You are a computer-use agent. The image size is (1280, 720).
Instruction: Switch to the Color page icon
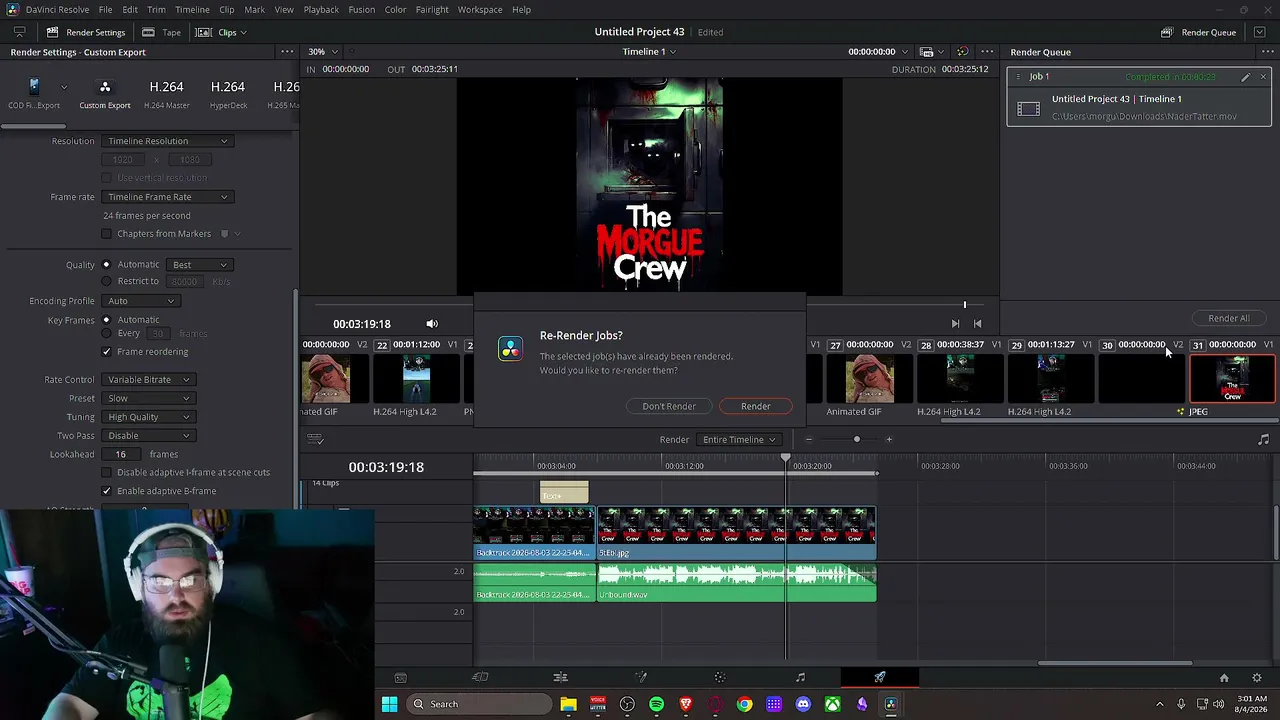tap(720, 678)
